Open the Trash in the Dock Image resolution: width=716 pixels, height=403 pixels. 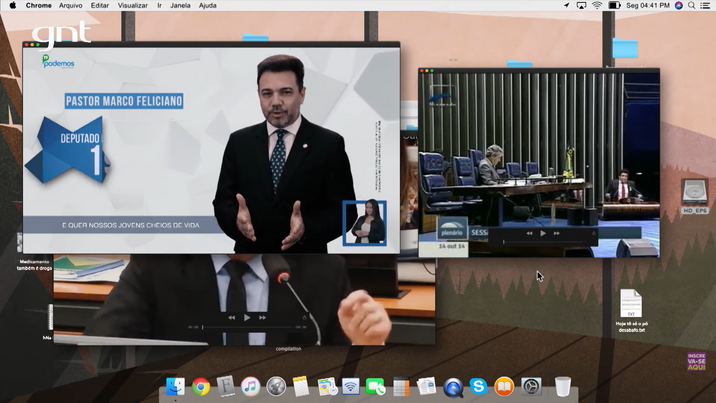[563, 387]
